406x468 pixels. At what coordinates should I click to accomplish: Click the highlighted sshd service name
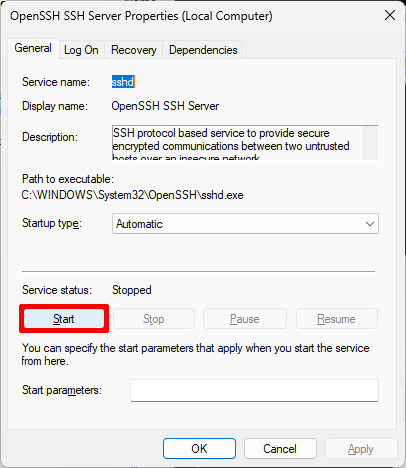pyautogui.click(x=123, y=82)
